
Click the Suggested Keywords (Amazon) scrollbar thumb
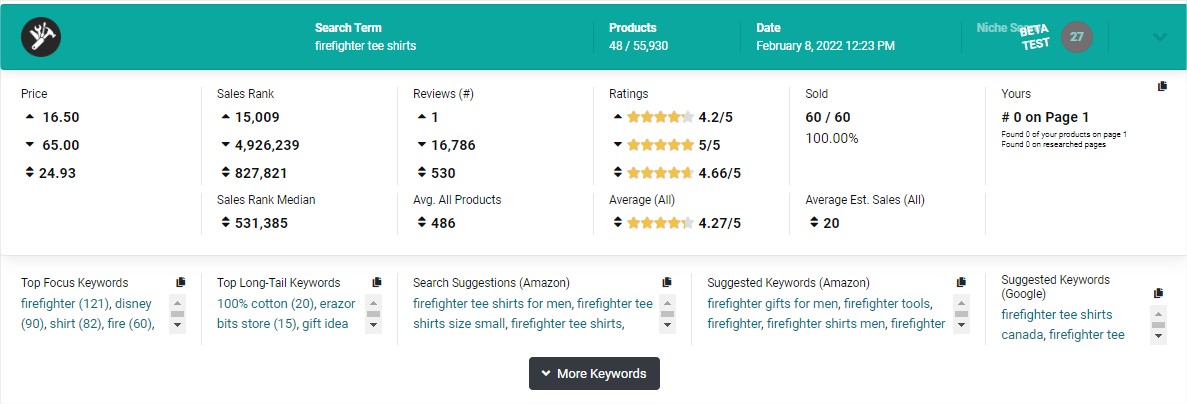961,313
